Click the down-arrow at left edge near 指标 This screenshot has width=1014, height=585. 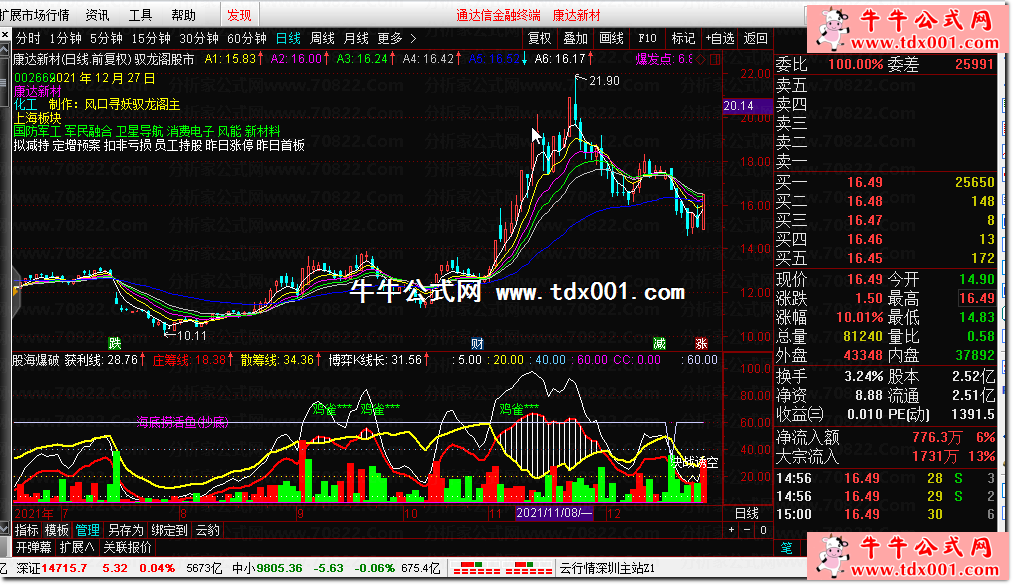tap(5, 529)
